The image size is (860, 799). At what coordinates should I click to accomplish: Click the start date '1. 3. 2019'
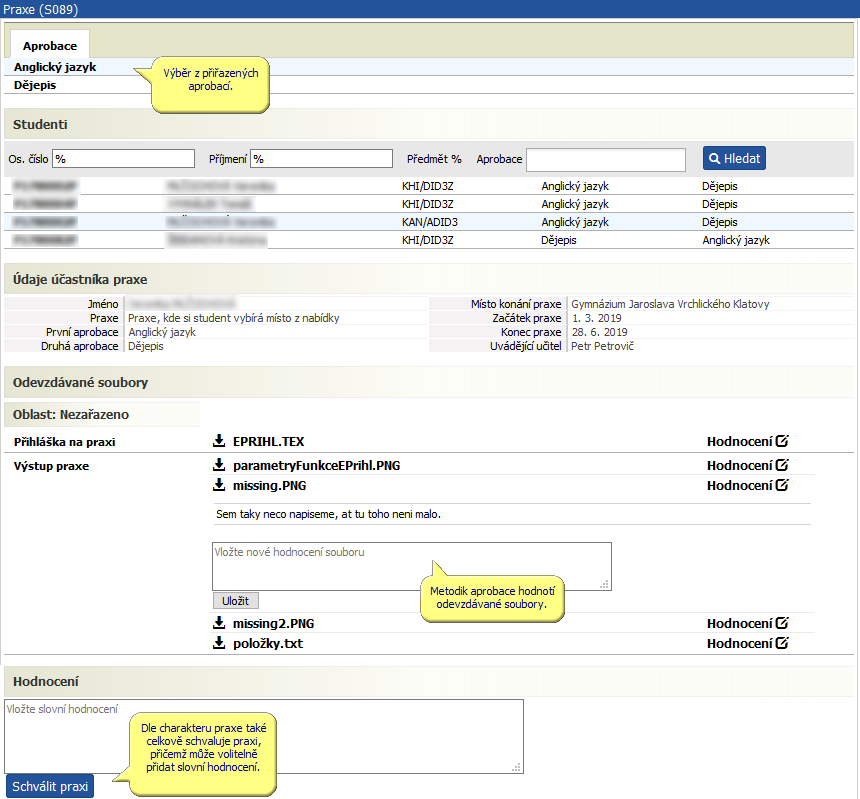click(x=597, y=318)
